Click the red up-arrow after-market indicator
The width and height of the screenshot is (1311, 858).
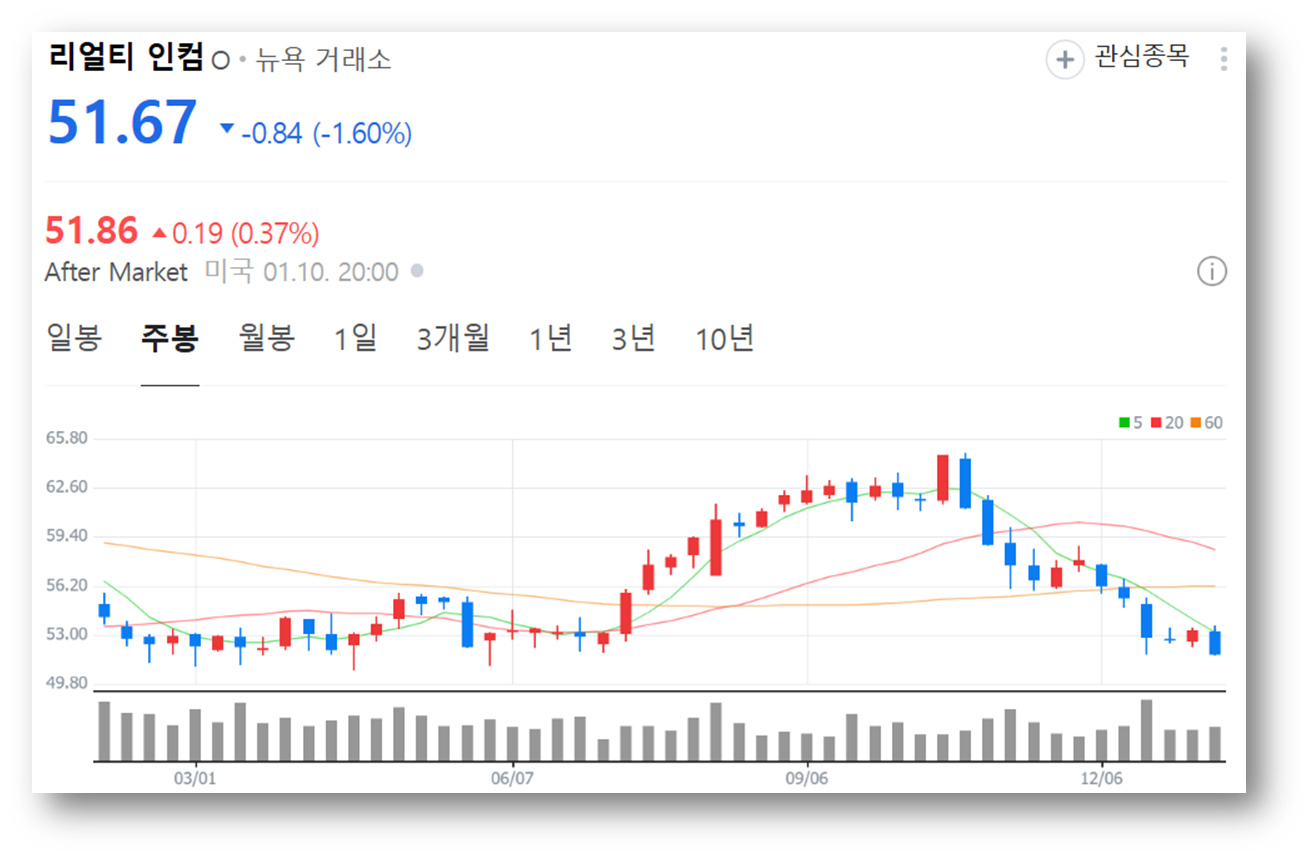coord(159,233)
